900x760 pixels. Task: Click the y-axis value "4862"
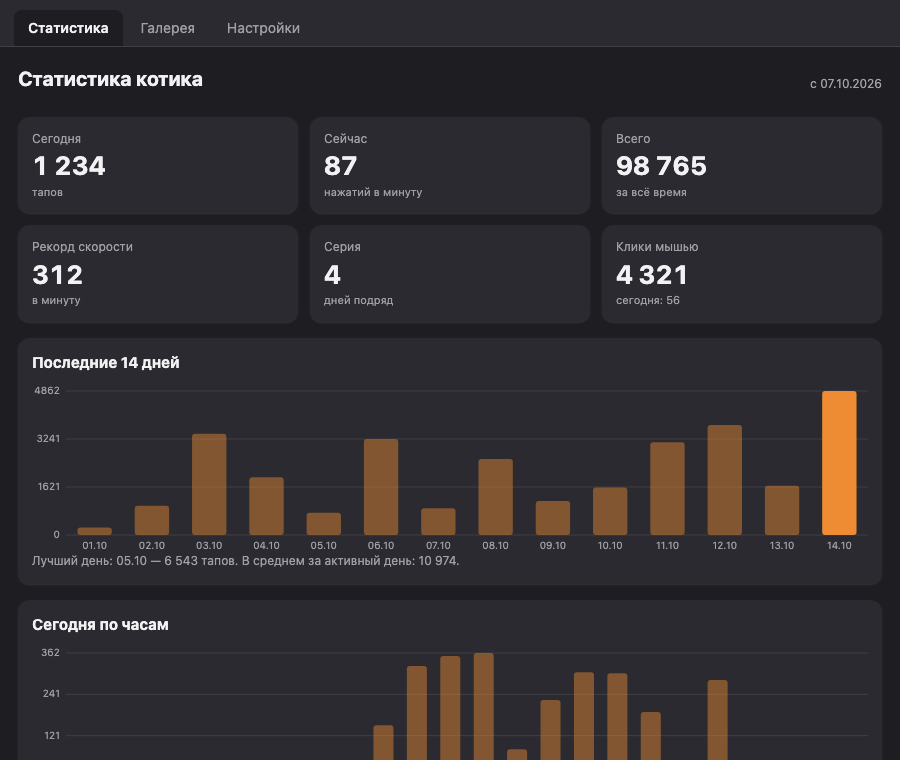tap(47, 390)
